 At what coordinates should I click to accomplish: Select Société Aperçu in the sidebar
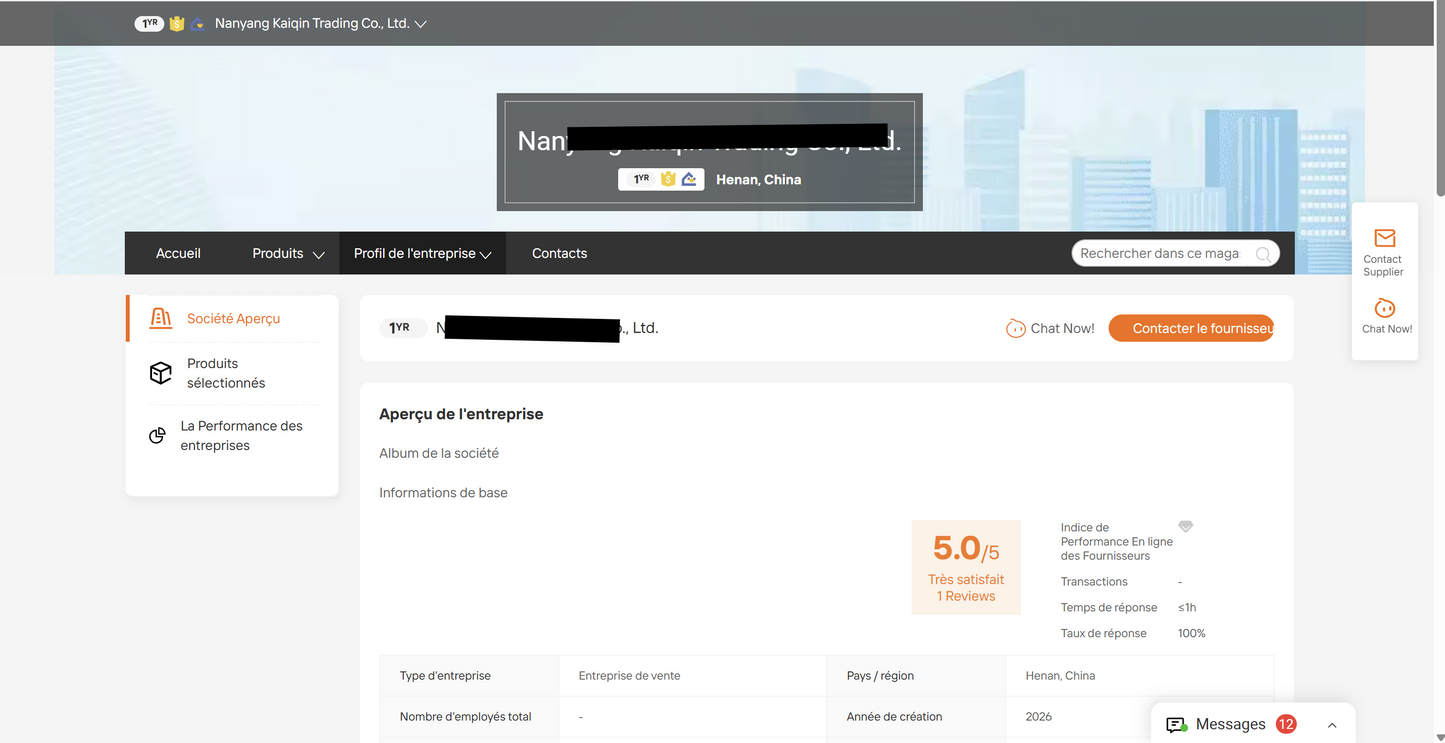coord(233,318)
